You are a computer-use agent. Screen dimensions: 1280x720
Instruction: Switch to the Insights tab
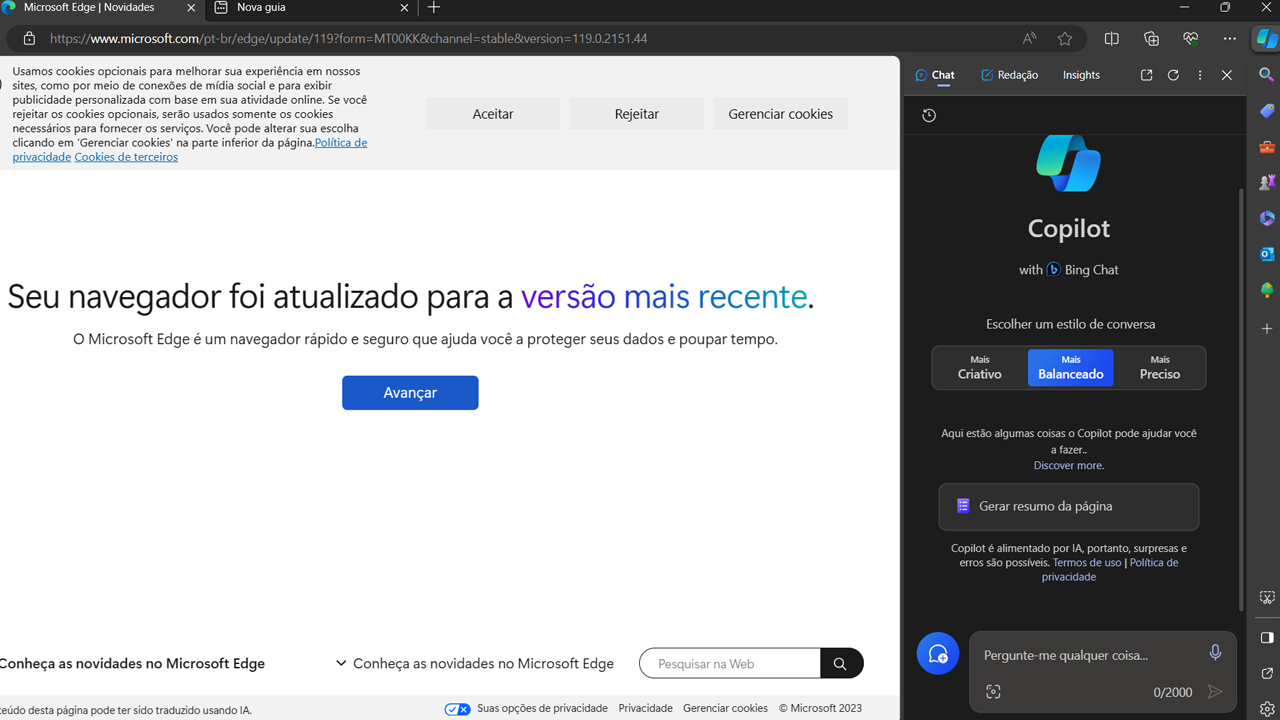pyautogui.click(x=1081, y=75)
